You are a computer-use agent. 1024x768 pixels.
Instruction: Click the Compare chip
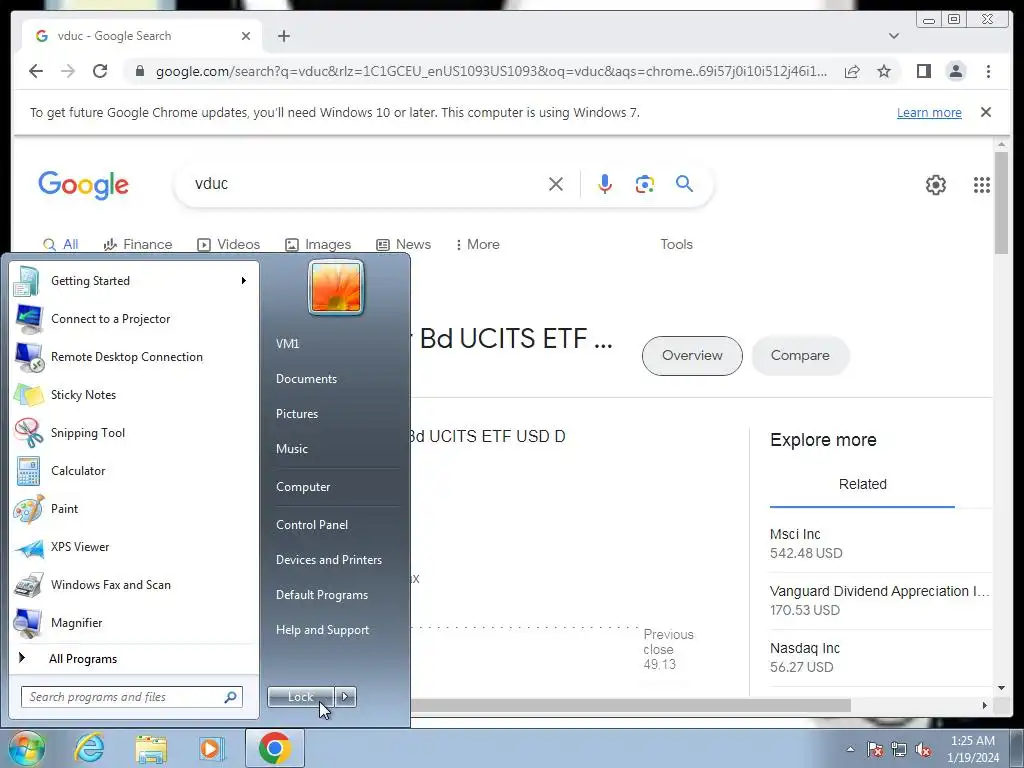click(800, 356)
